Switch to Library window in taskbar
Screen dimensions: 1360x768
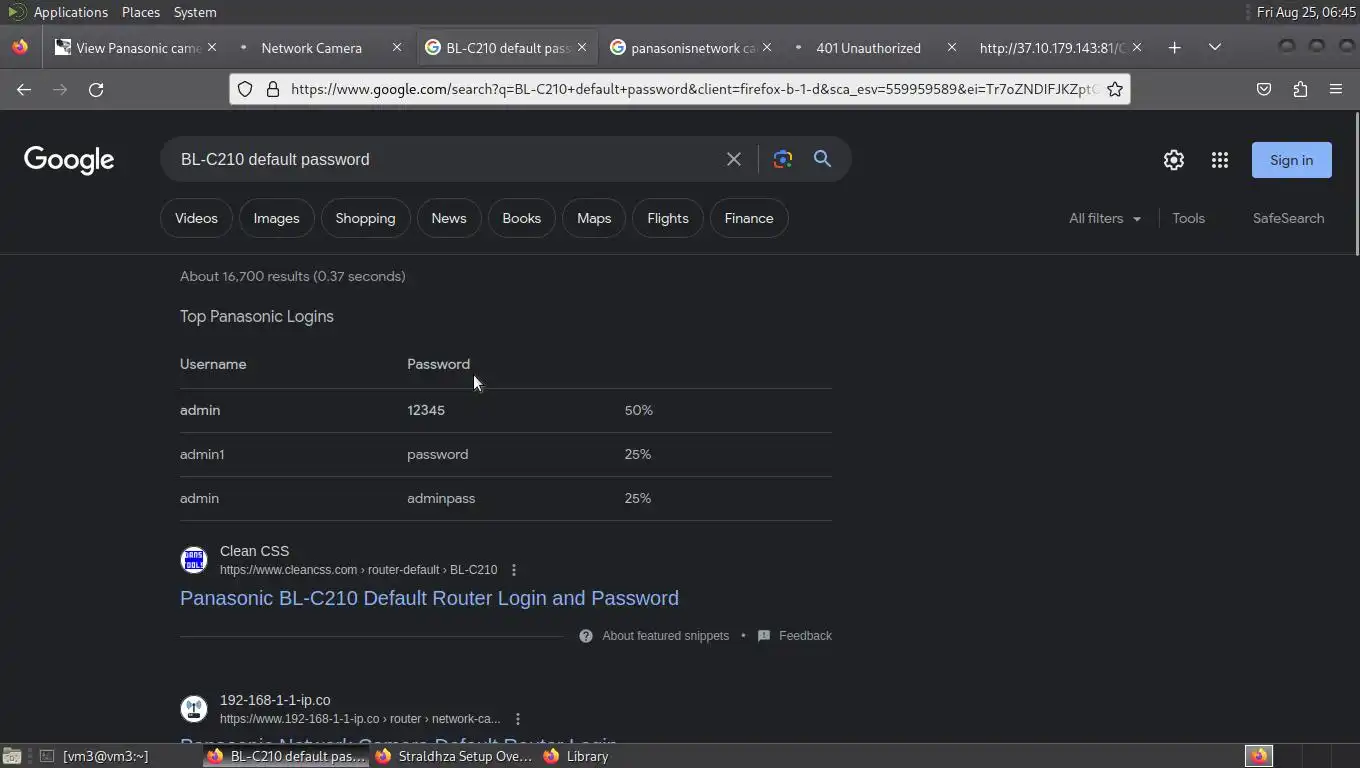coord(577,756)
